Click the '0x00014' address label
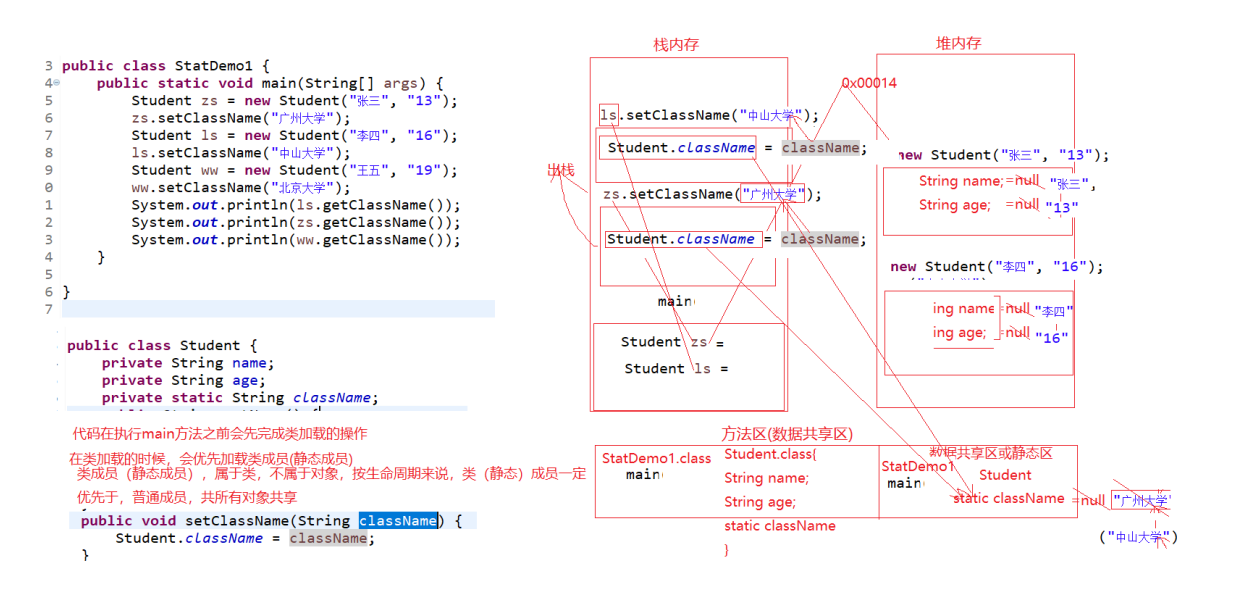 (x=869, y=83)
